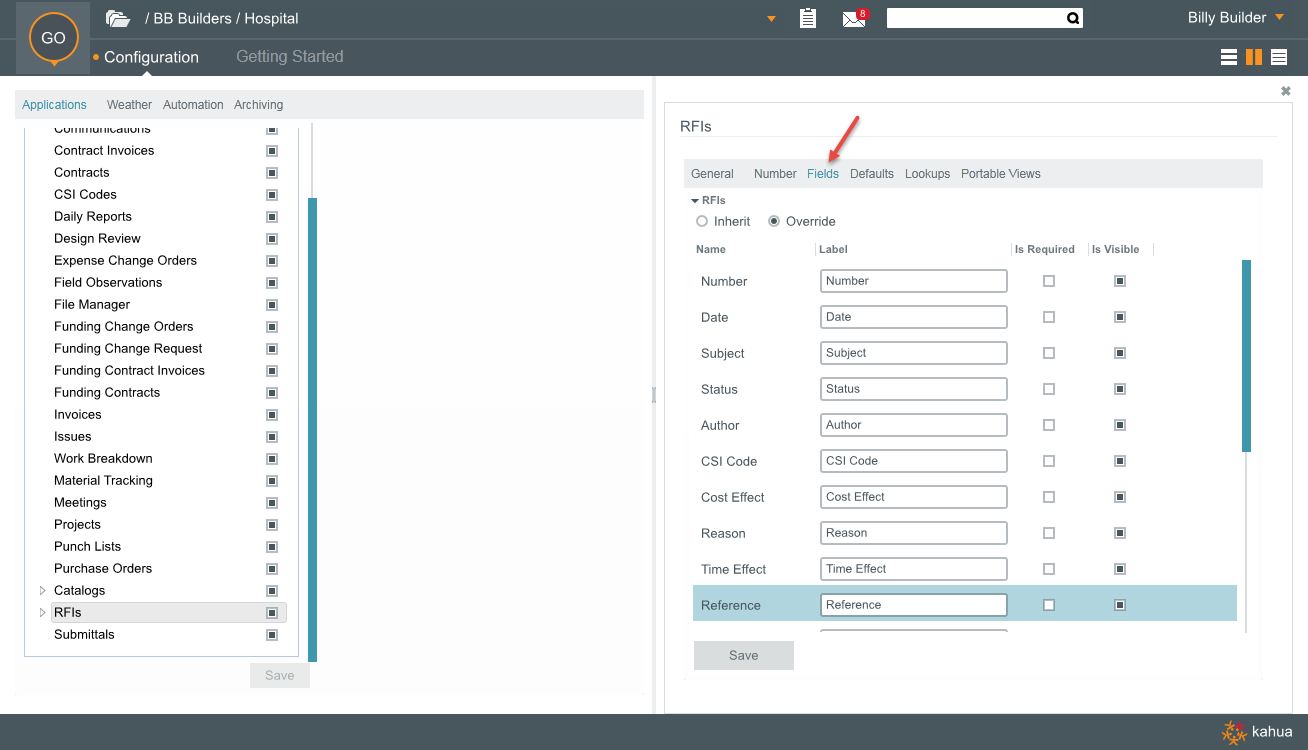Open the clipboard tasks icon
Image resolution: width=1308 pixels, height=750 pixels.
coord(808,18)
